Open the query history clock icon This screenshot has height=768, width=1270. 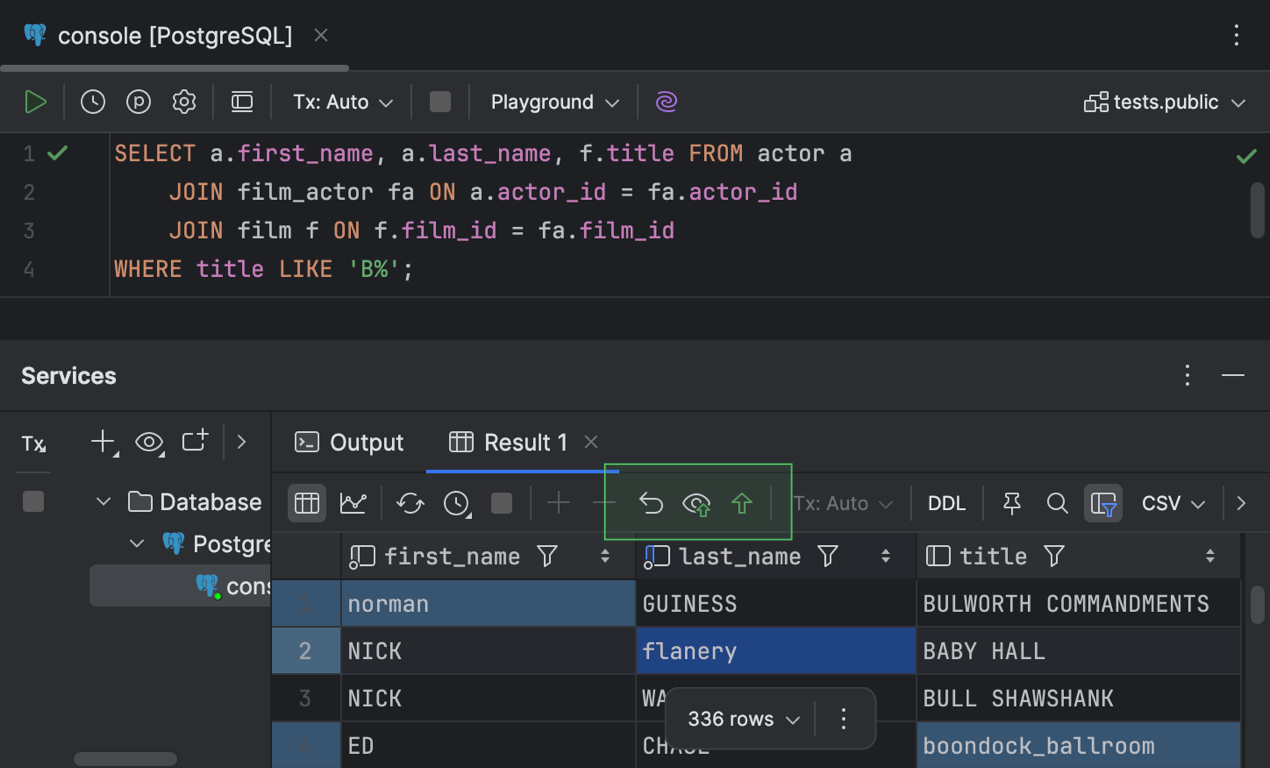click(92, 101)
